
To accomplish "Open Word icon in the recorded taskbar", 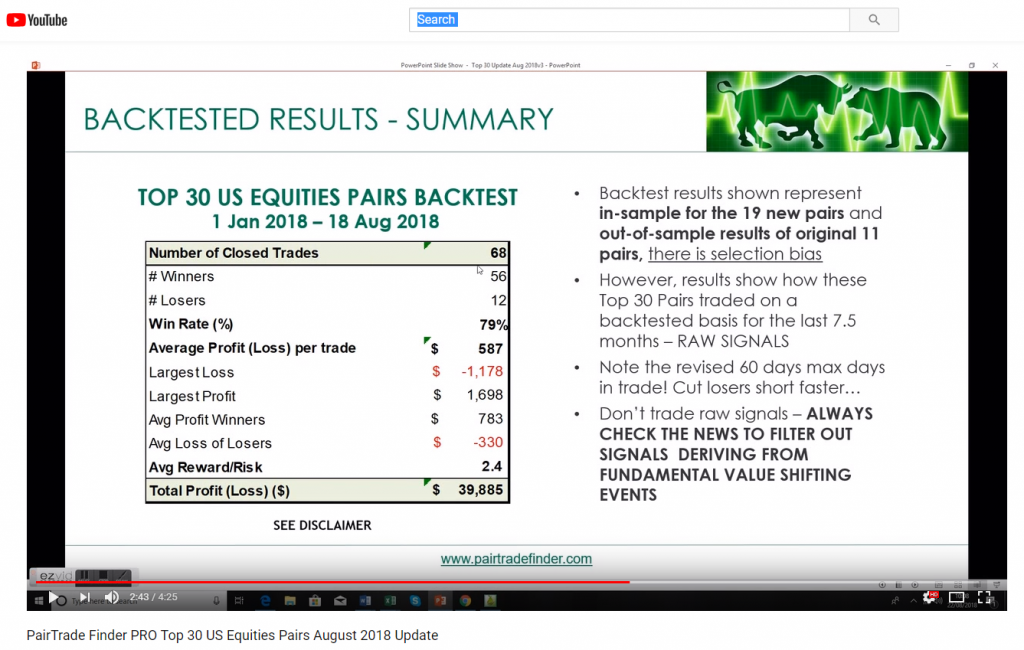I will [x=364, y=601].
